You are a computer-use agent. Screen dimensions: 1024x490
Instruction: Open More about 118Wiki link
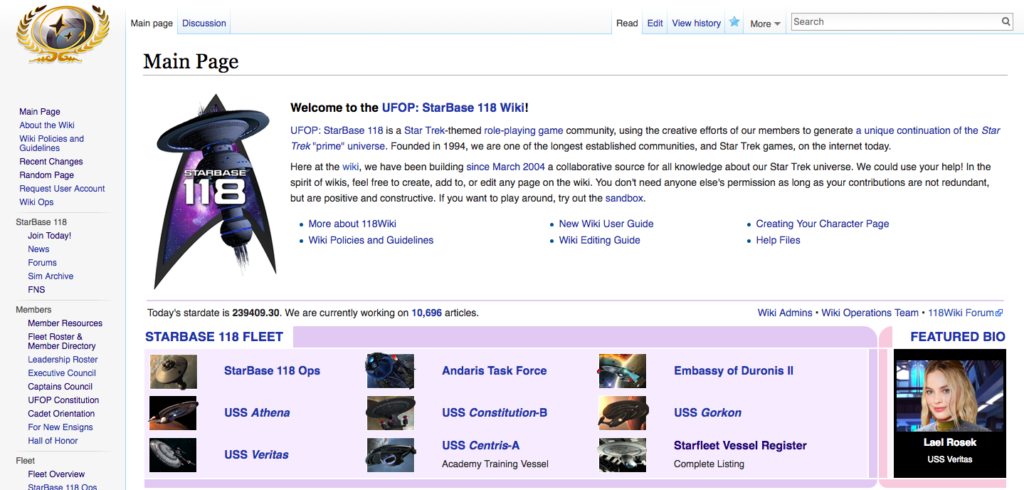tap(352, 223)
